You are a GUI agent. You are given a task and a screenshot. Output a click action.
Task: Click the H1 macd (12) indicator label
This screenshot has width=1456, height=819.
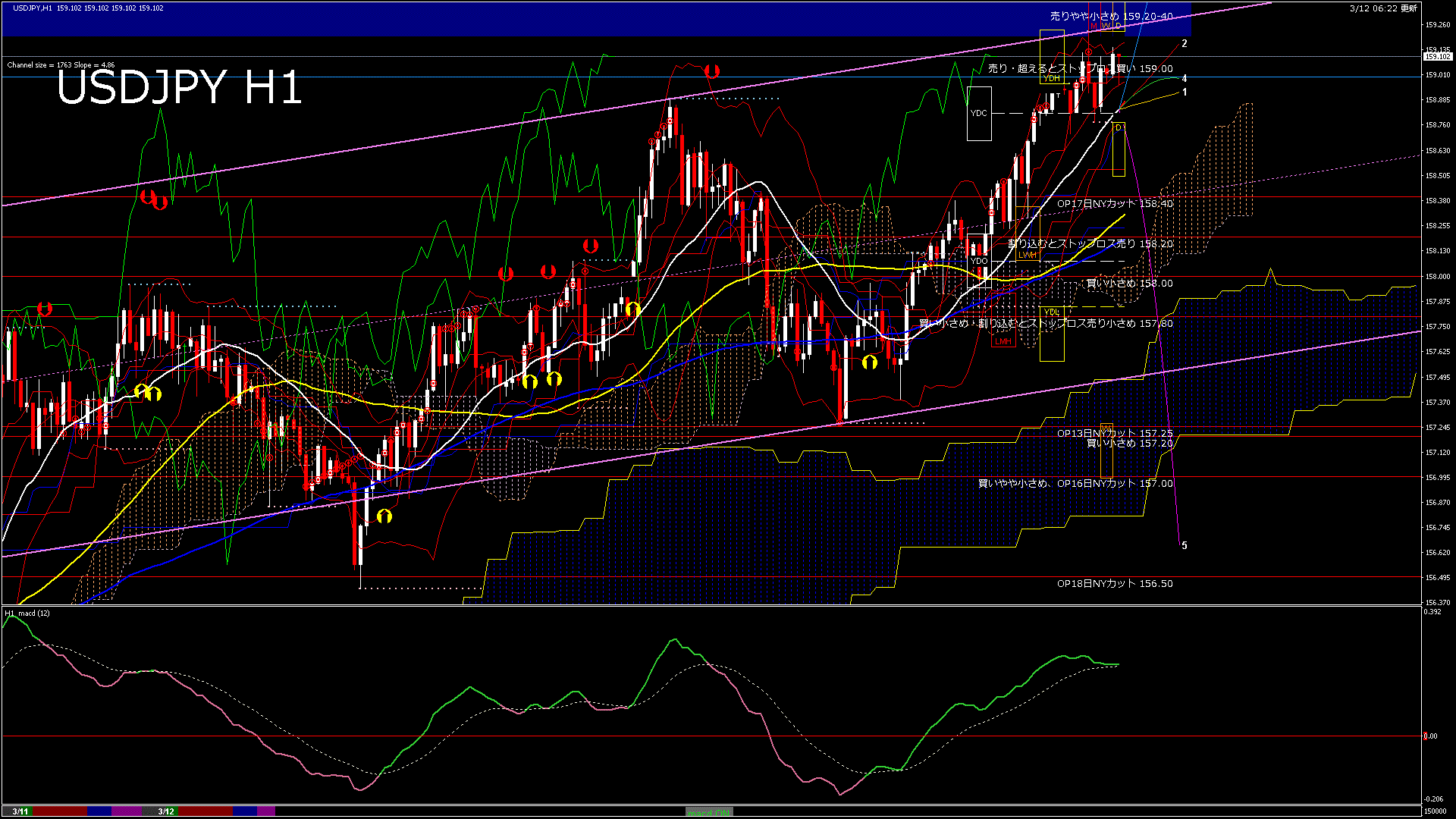[27, 613]
